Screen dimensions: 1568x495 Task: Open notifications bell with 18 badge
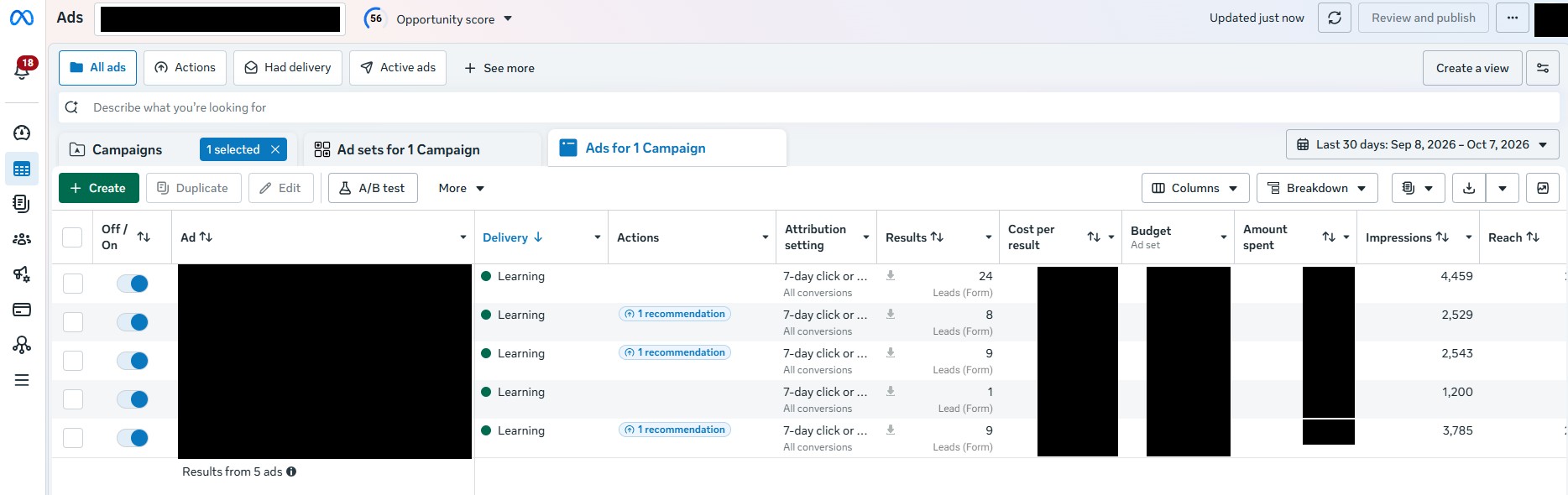[23, 69]
